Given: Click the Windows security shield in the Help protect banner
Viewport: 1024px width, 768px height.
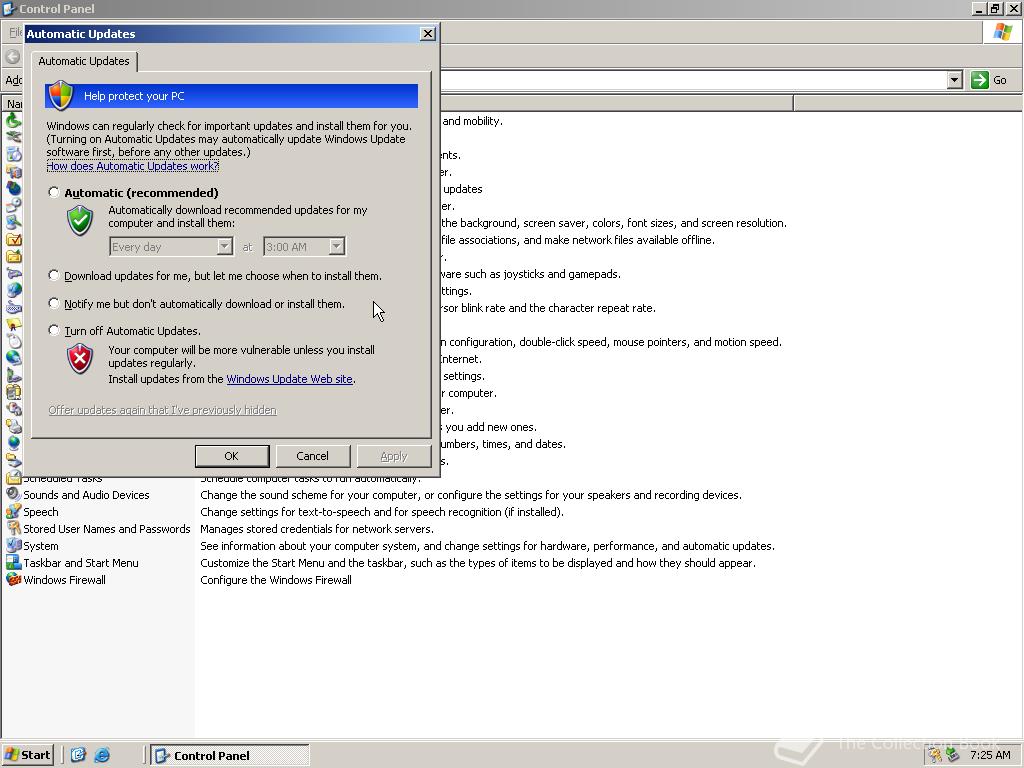Looking at the screenshot, I should (61, 95).
